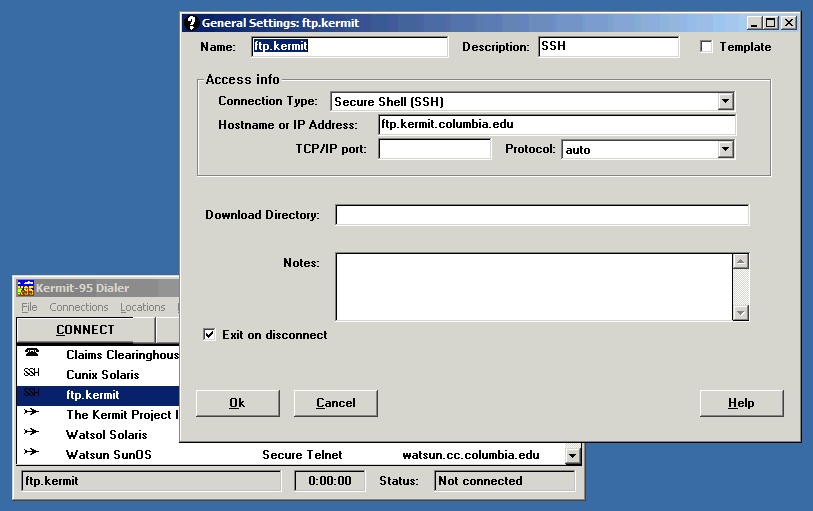This screenshot has width=813, height=511.
Task: Minimize the General Settings window
Action: [754, 23]
